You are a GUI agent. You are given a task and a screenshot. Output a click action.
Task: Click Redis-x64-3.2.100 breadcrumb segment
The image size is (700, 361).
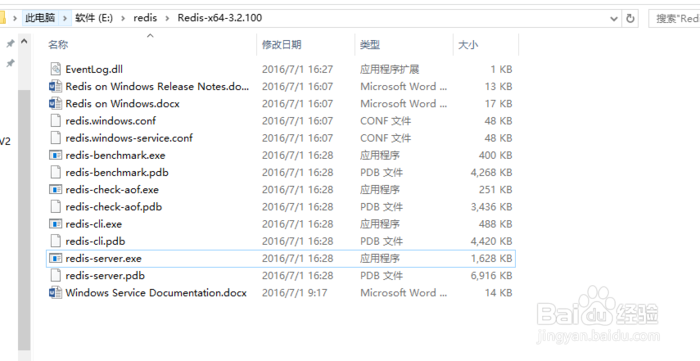click(220, 18)
